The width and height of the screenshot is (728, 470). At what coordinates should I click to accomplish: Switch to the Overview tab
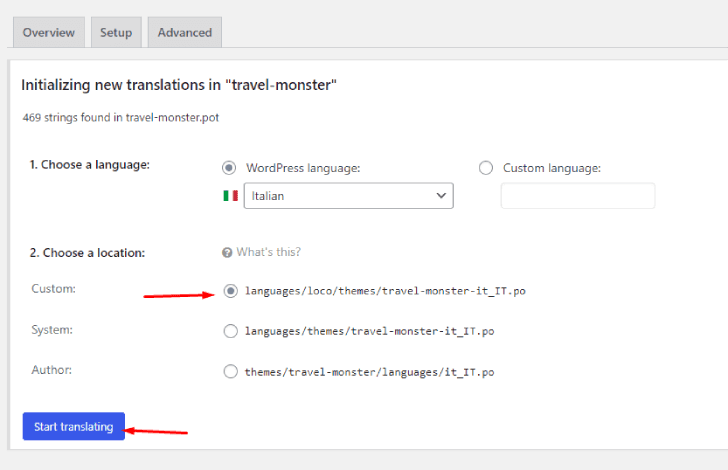[49, 33]
